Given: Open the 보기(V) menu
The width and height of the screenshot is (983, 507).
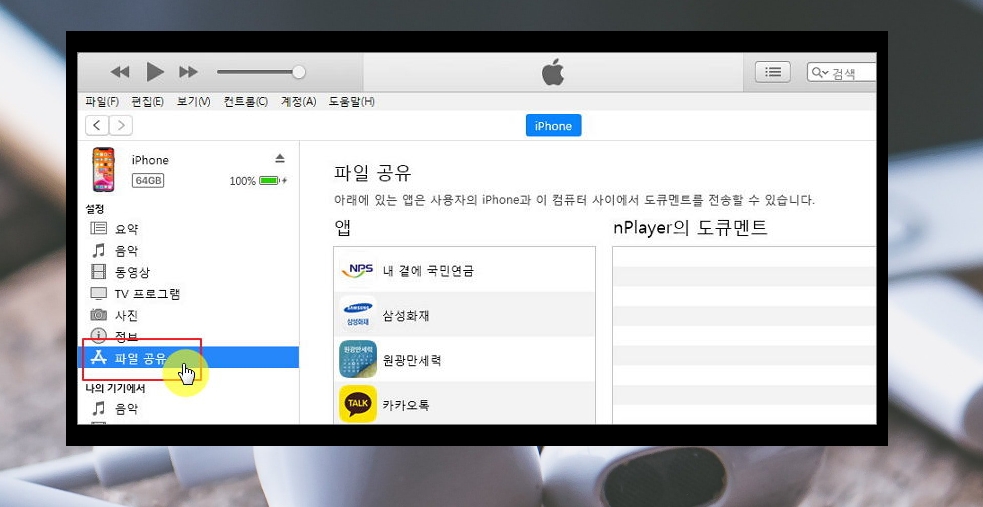Looking at the screenshot, I should click(x=193, y=102).
